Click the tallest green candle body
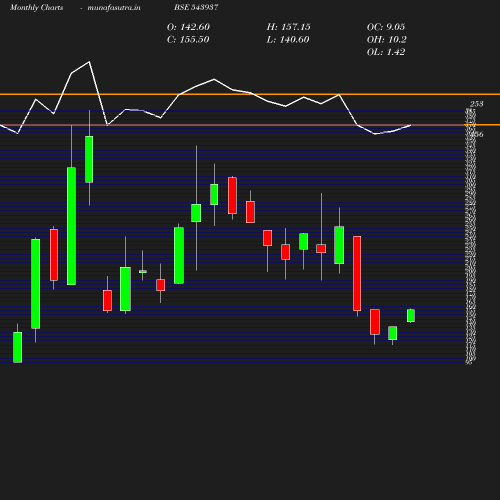The height and width of the screenshot is (500, 500). pos(71,226)
